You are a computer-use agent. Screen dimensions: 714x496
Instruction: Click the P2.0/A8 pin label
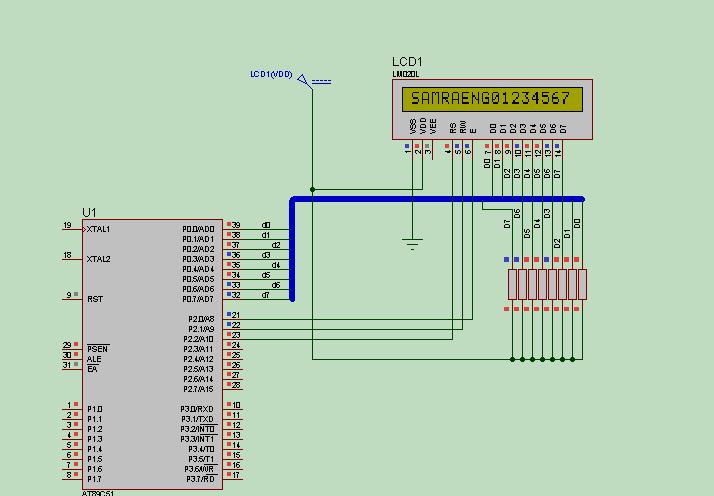point(201,319)
